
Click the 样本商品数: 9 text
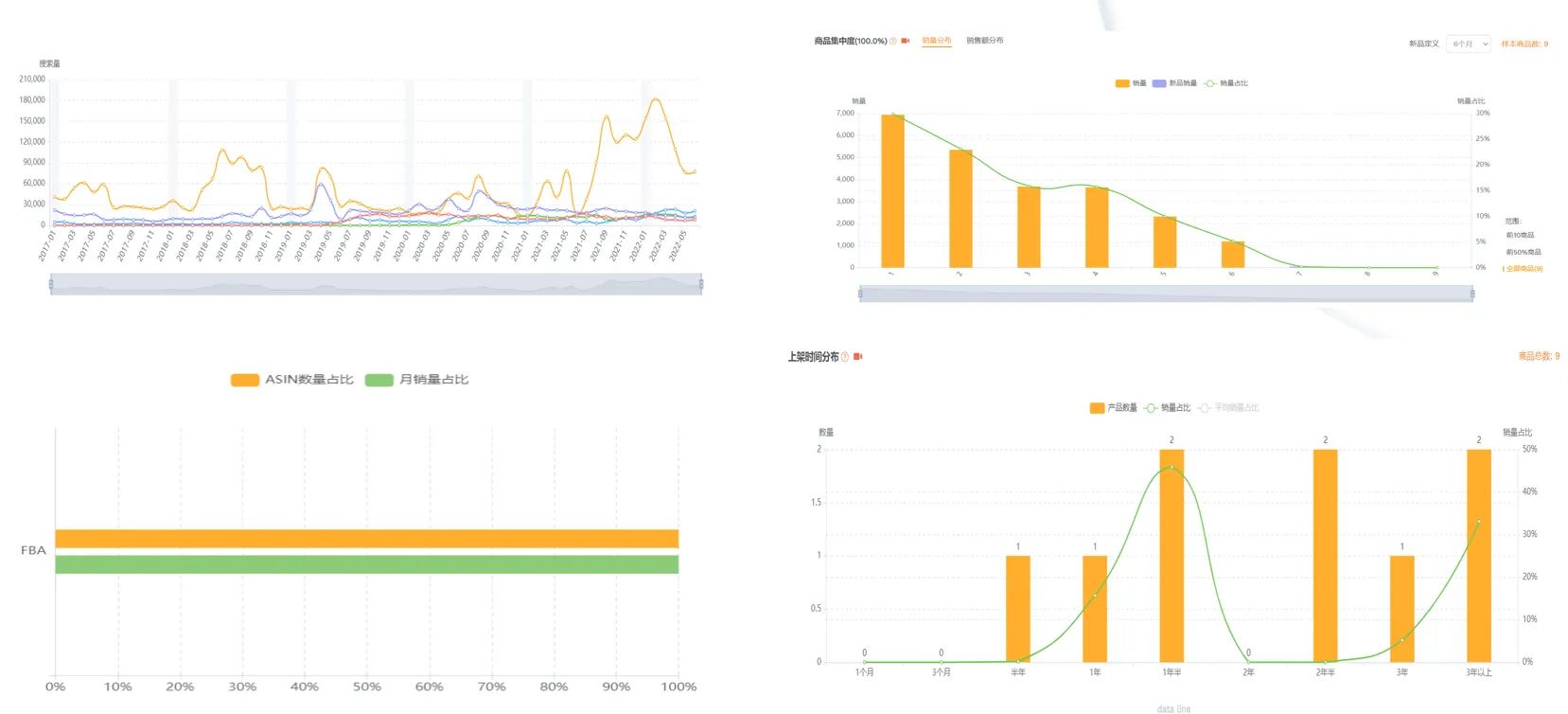pos(1524,45)
